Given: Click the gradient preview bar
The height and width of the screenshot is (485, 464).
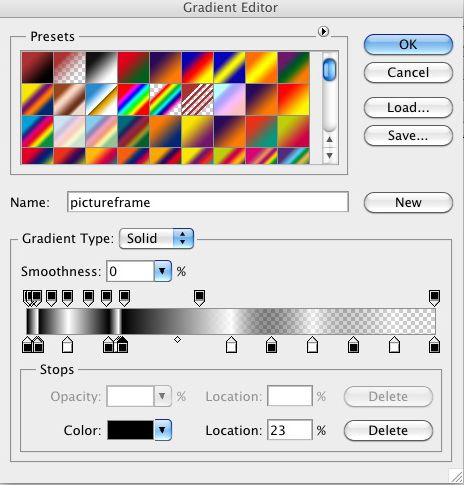Looking at the screenshot, I should pyautogui.click(x=231, y=321).
